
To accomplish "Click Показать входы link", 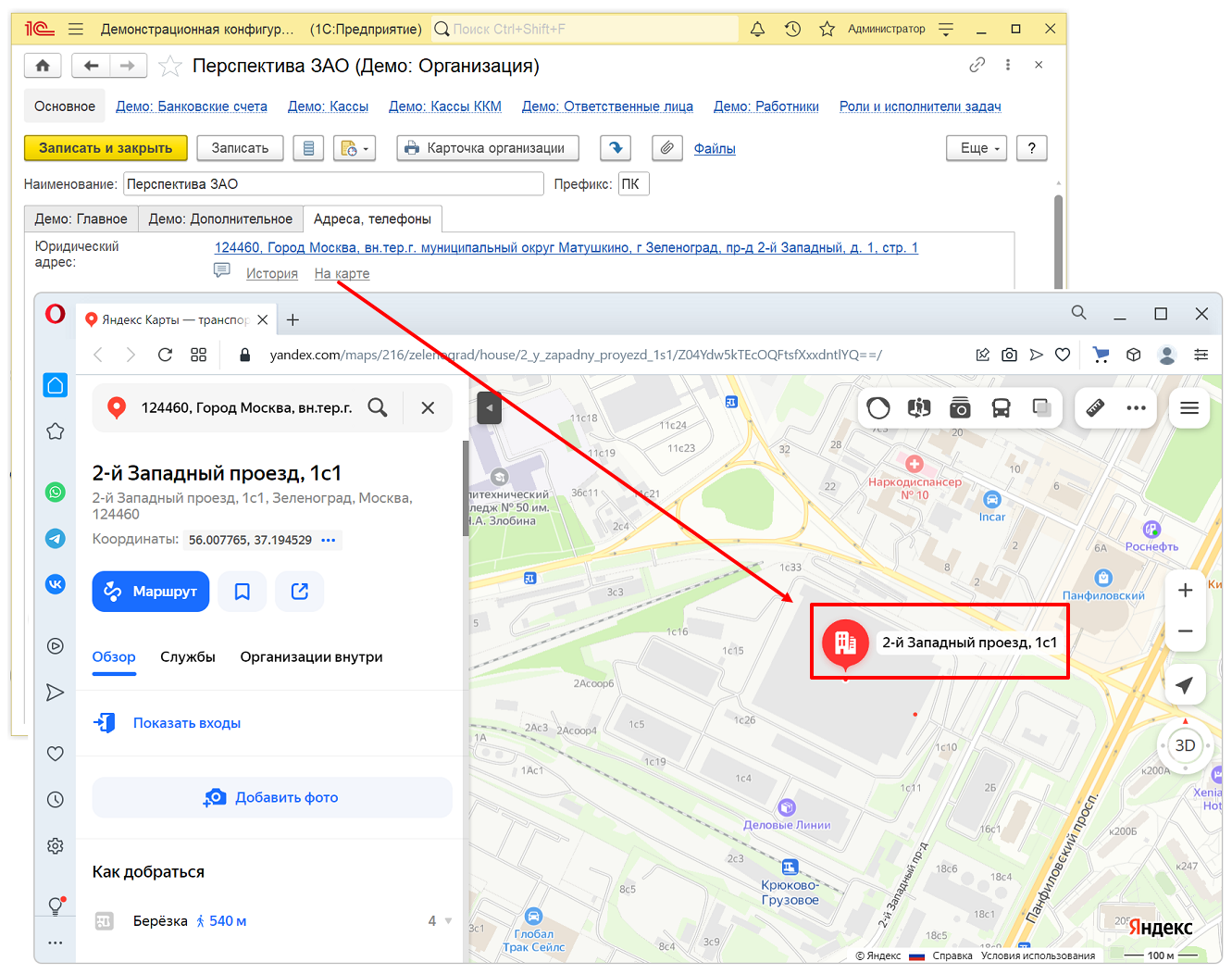I will pos(187,723).
